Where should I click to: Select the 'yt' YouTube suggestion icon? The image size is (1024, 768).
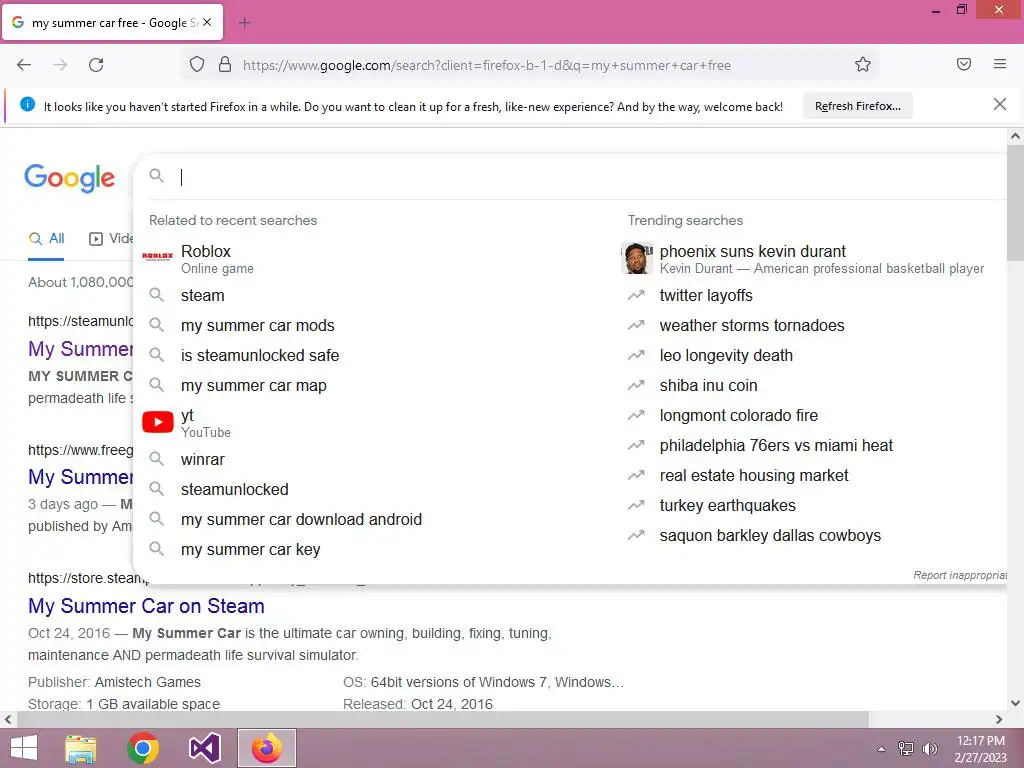click(x=157, y=423)
